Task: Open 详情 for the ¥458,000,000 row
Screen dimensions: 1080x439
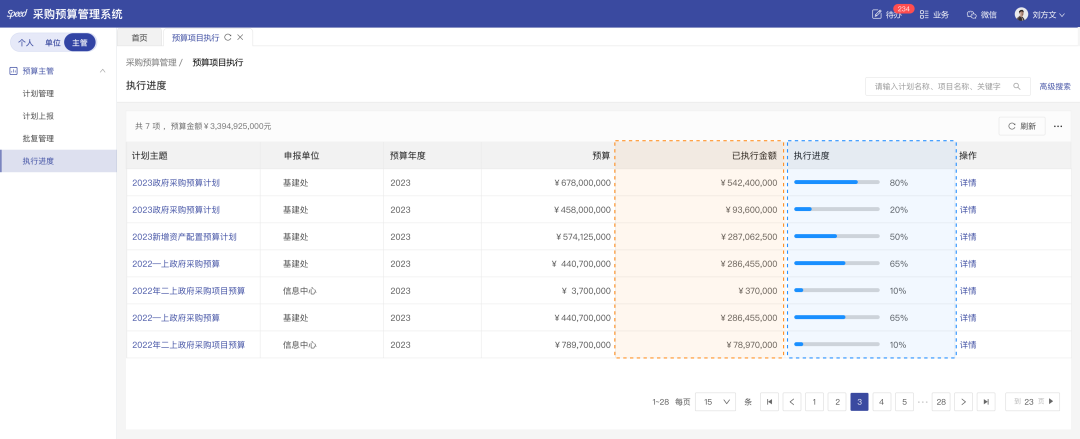Action: coord(968,210)
